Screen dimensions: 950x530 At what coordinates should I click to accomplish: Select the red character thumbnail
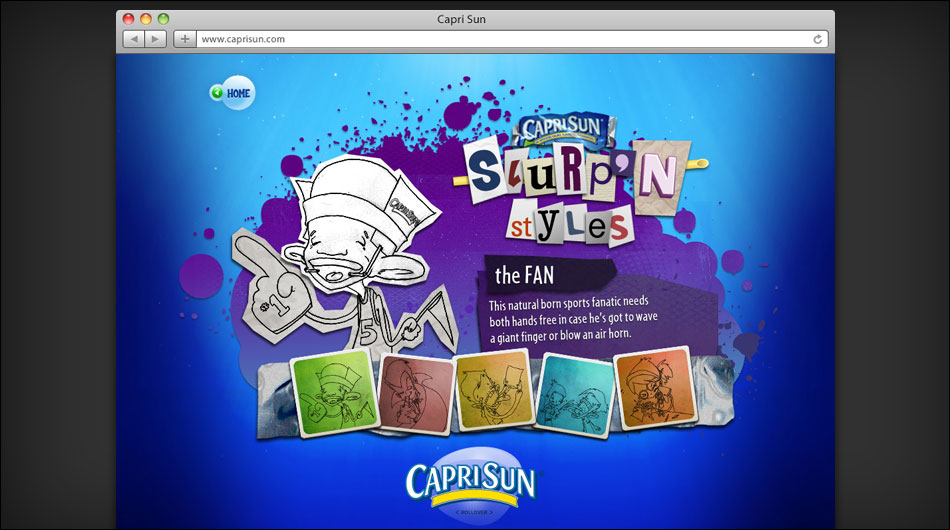pos(417,395)
